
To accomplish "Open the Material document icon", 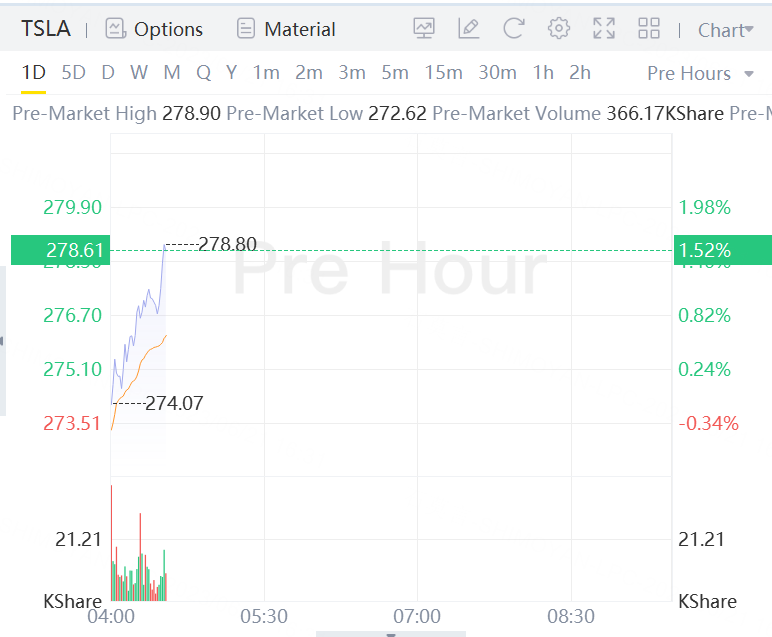I will [246, 29].
